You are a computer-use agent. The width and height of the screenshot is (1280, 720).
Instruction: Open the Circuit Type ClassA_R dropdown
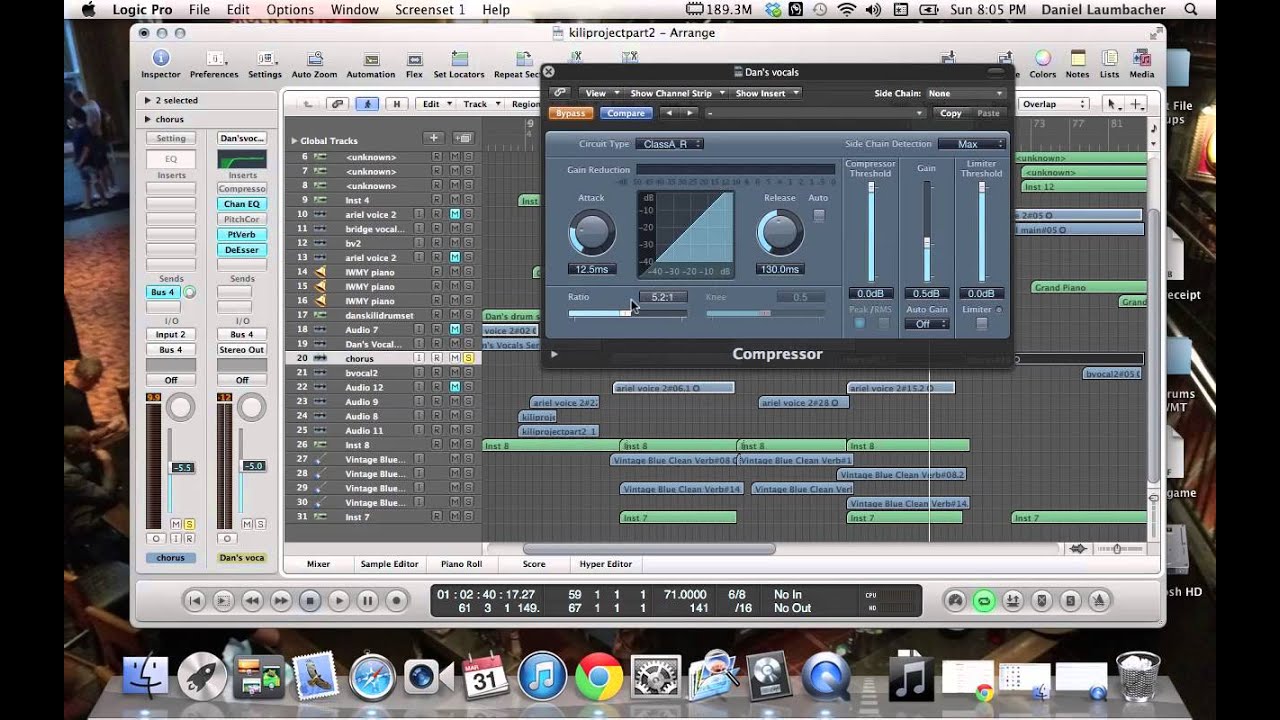point(669,144)
